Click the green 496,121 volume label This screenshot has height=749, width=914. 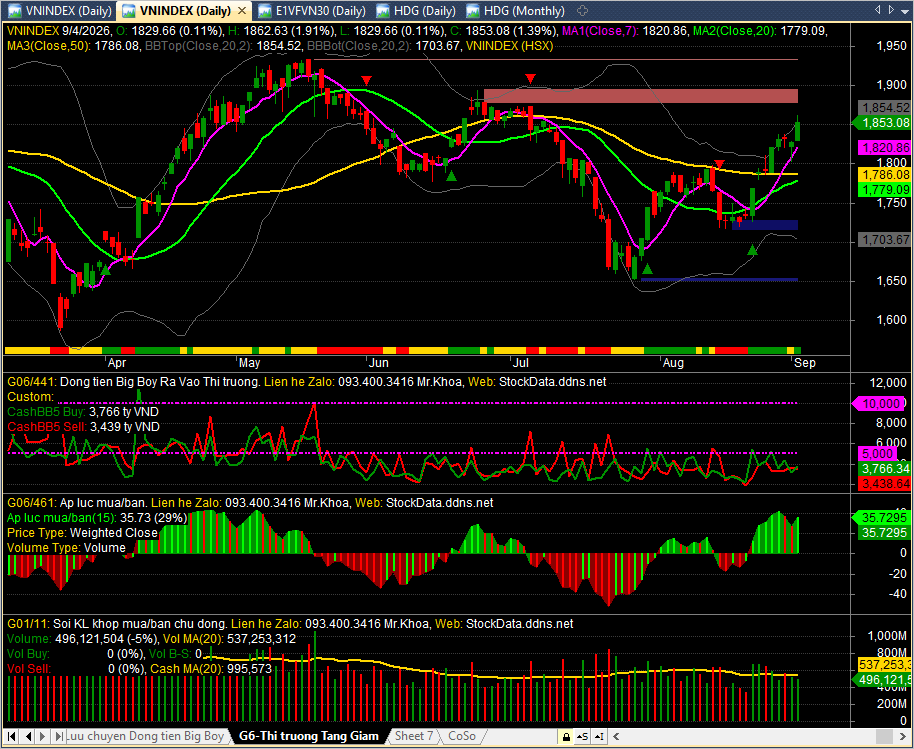pos(883,680)
